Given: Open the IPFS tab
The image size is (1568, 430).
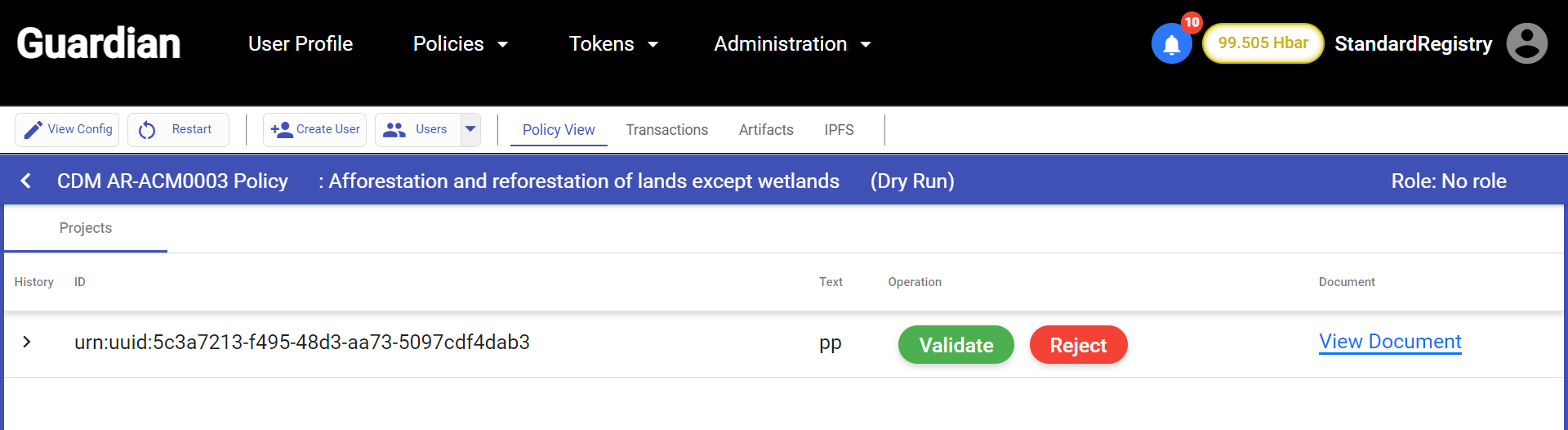Looking at the screenshot, I should (x=839, y=130).
